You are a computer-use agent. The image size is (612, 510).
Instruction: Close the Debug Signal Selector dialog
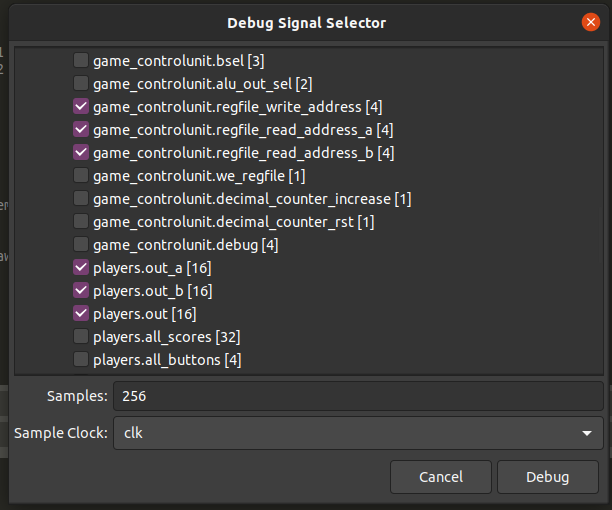(591, 22)
